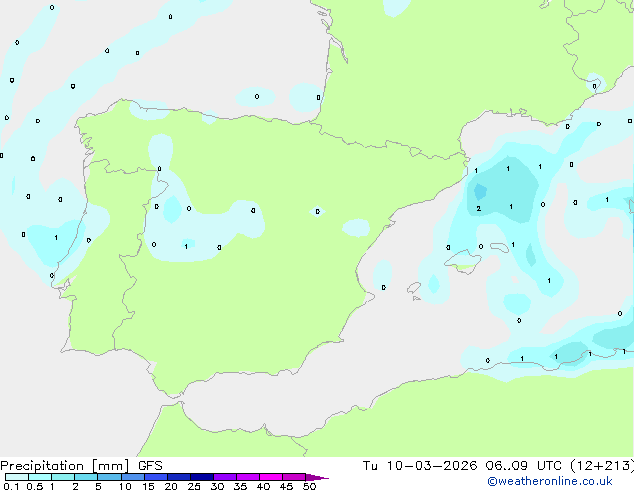This screenshot has height=490, width=634.
Task: Click the 0.1–0.5 mm legend color swatch
Action: click(17, 477)
